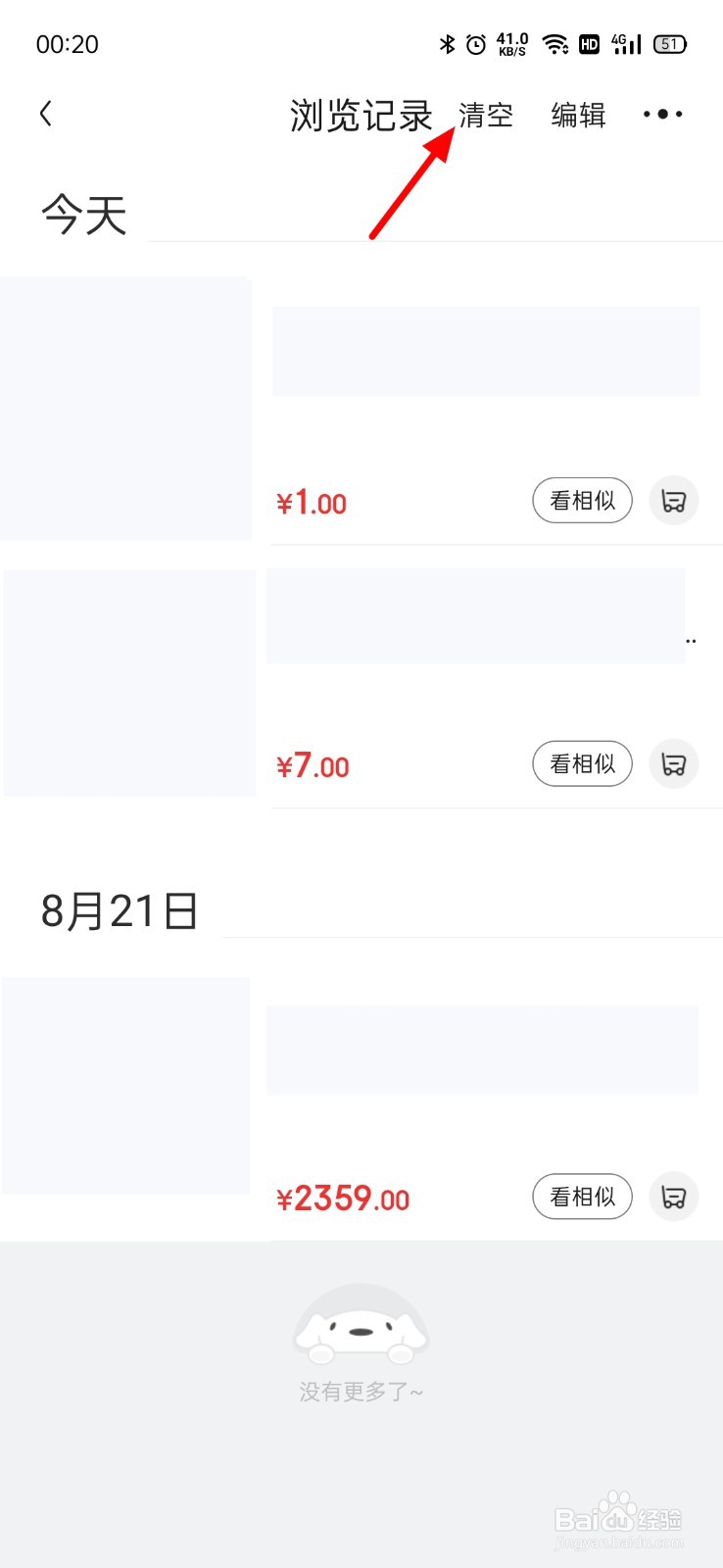This screenshot has height=1568, width=723.
Task: Tap 看相似 for the ¥2359.00 item
Action: pos(582,1197)
